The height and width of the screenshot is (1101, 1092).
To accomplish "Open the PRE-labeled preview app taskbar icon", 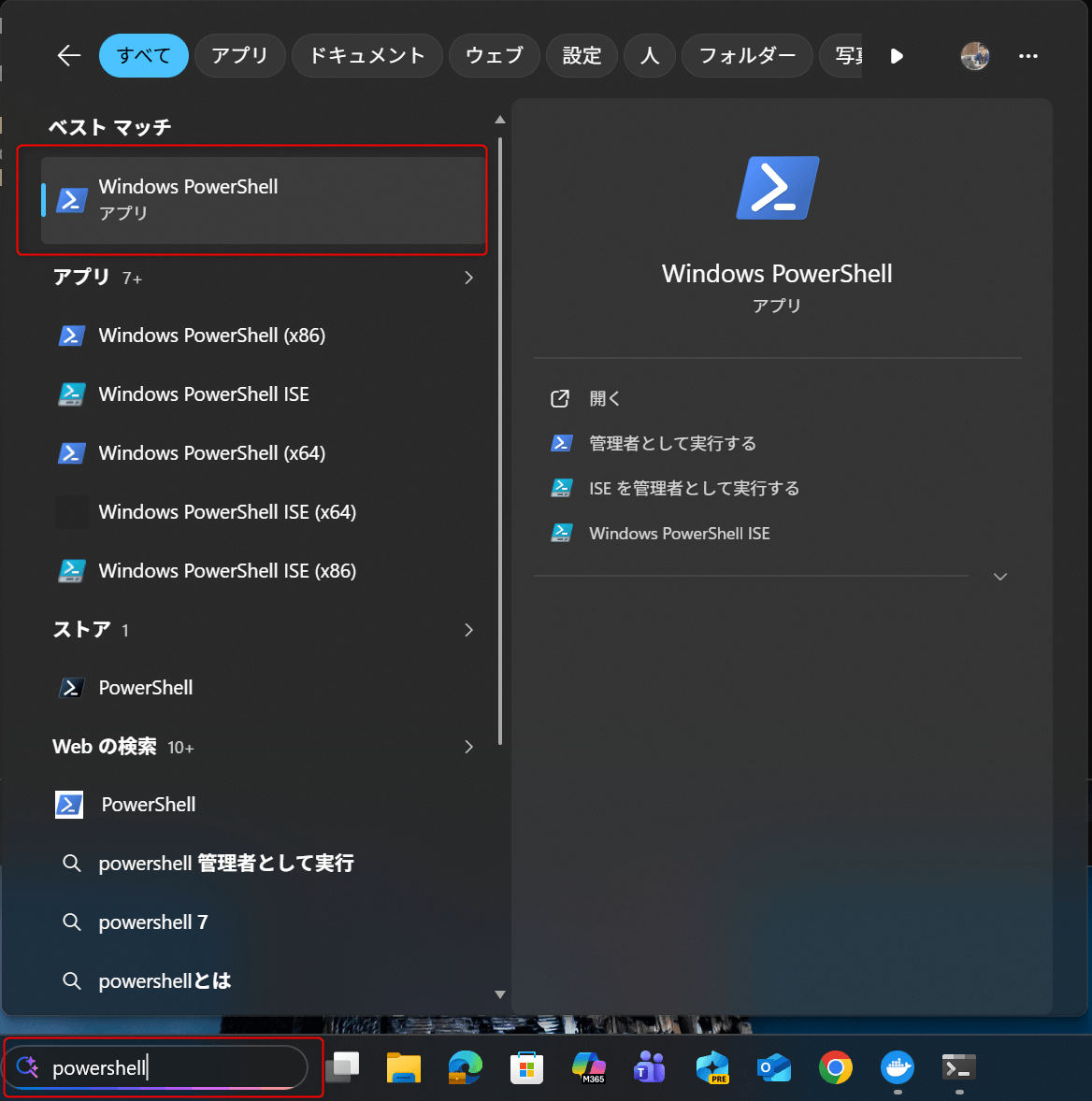I will 712,1068.
